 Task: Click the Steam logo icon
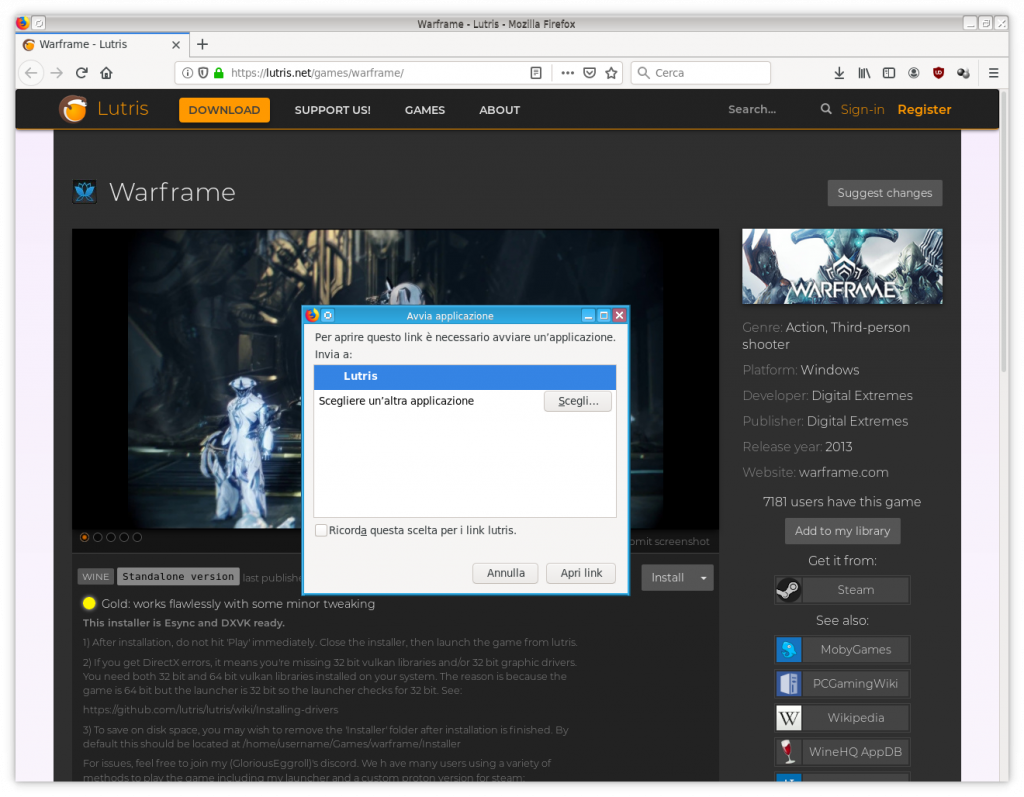tap(788, 591)
